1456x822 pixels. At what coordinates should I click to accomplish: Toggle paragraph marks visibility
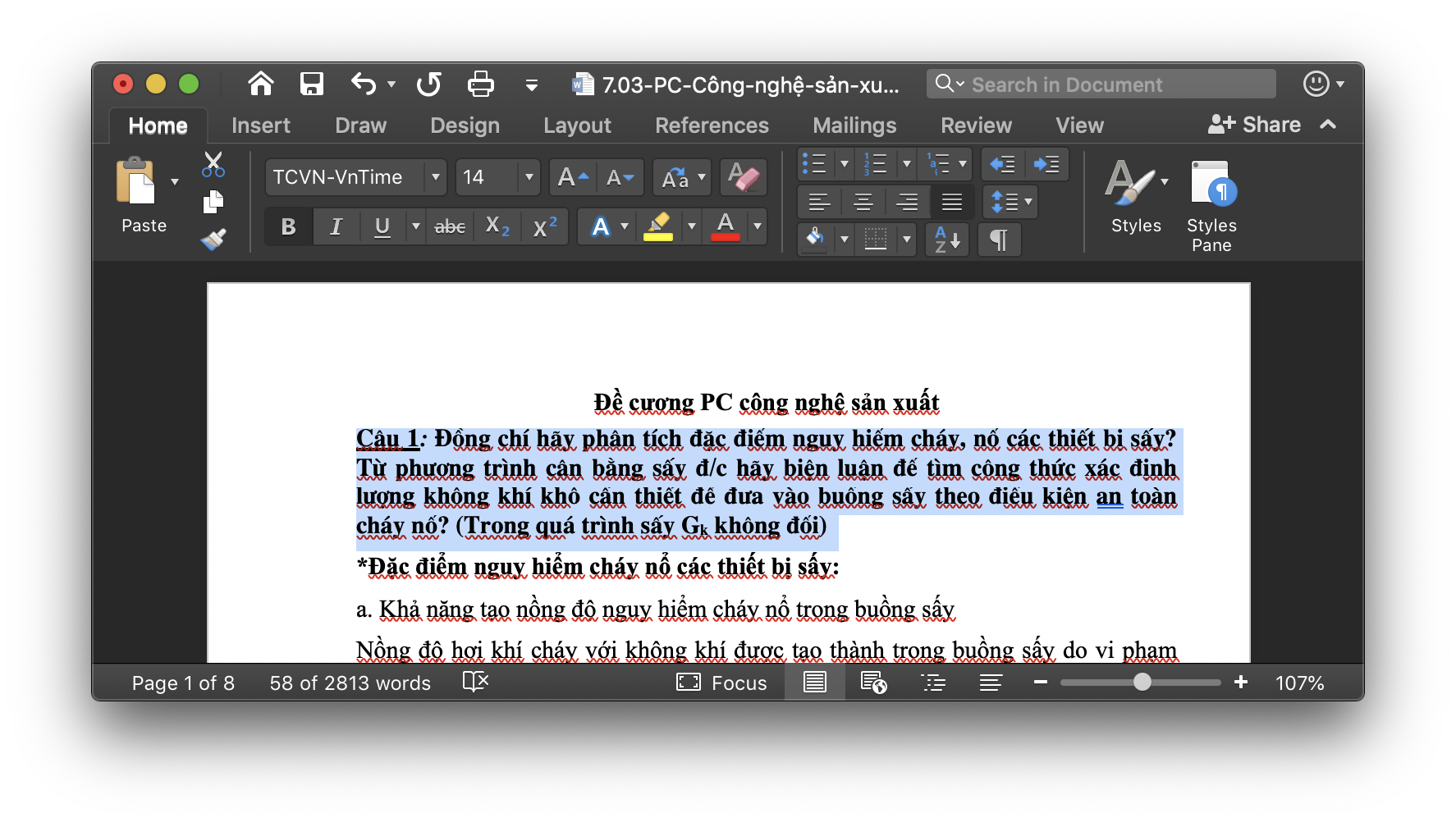click(998, 239)
